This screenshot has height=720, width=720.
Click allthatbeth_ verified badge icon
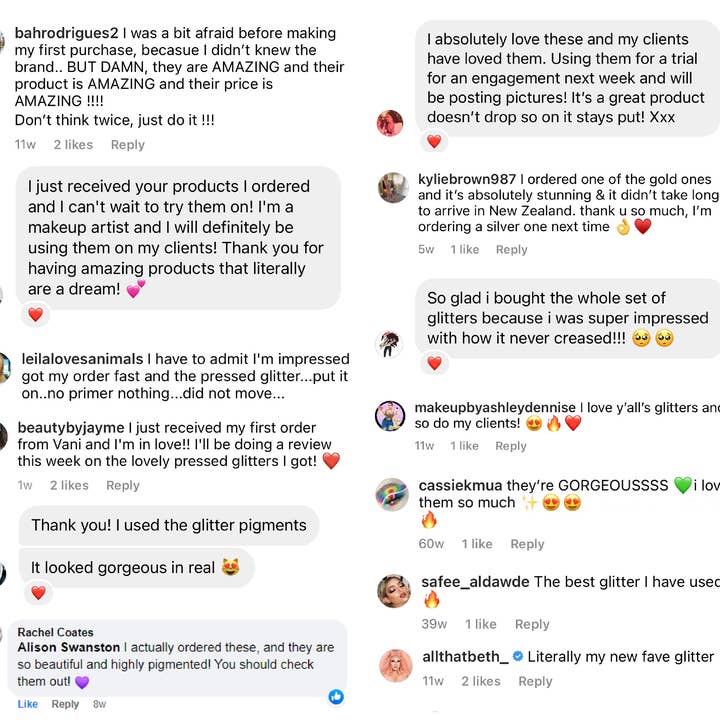tap(518, 657)
